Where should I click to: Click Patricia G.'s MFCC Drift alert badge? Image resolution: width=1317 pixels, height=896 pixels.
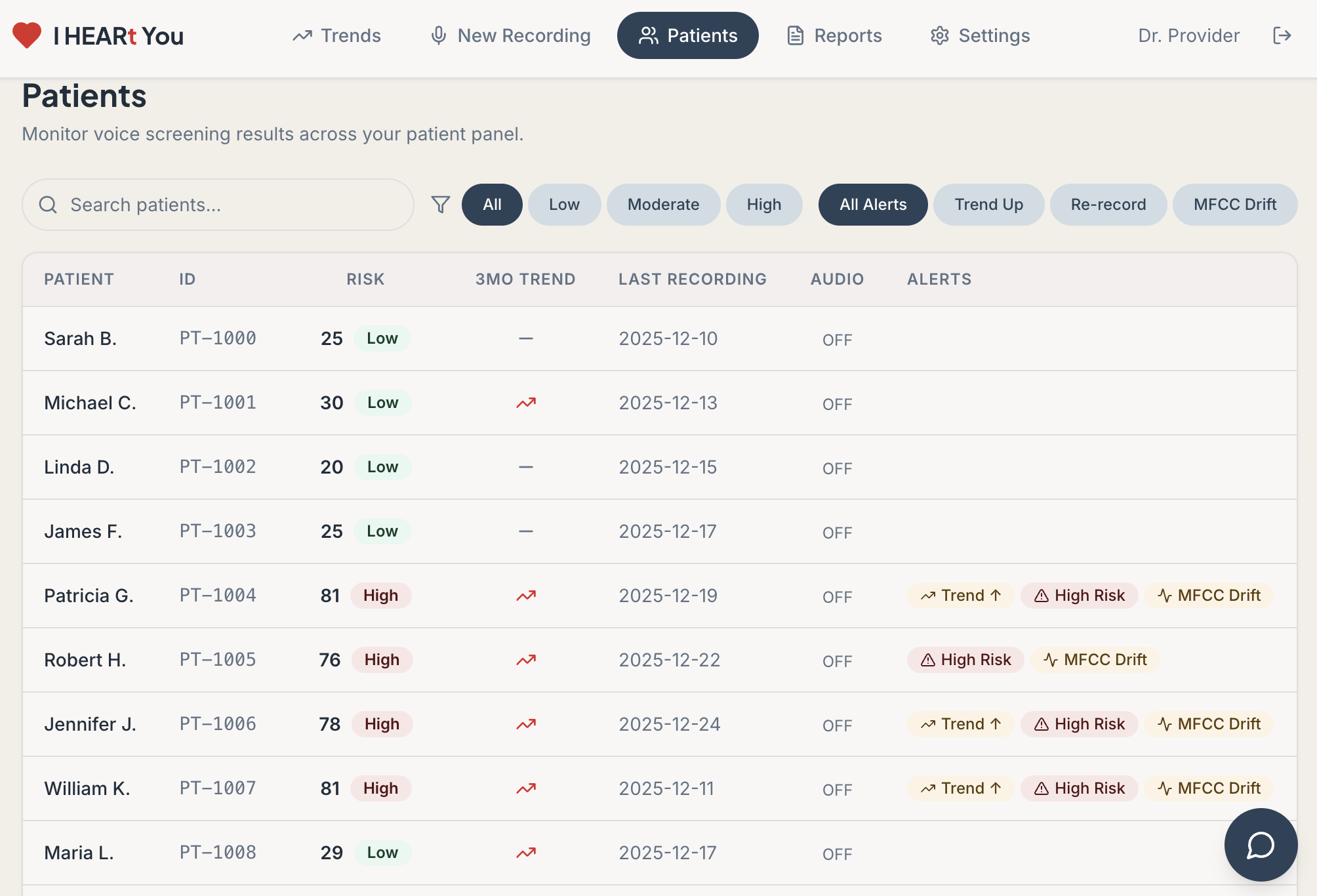coord(1209,596)
